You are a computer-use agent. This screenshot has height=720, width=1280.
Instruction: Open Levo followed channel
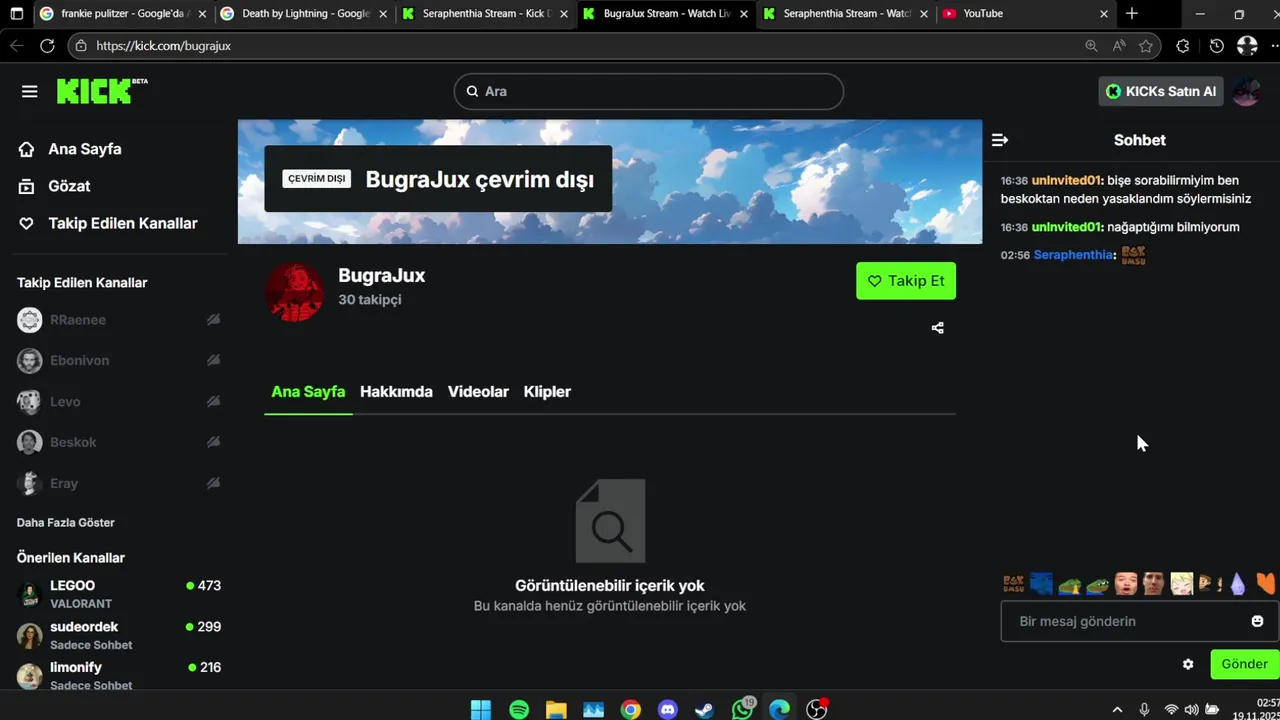pyautogui.click(x=119, y=402)
